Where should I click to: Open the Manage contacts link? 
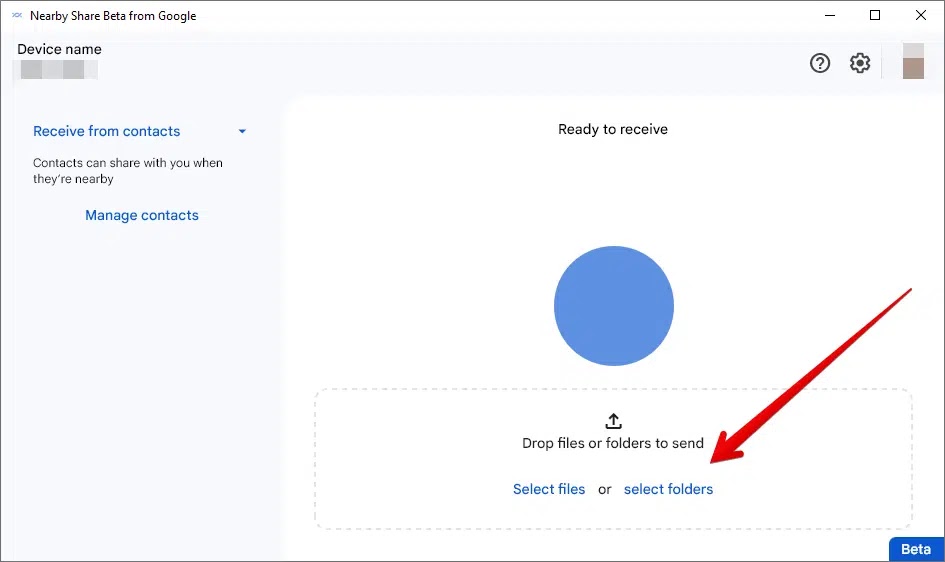pos(142,215)
